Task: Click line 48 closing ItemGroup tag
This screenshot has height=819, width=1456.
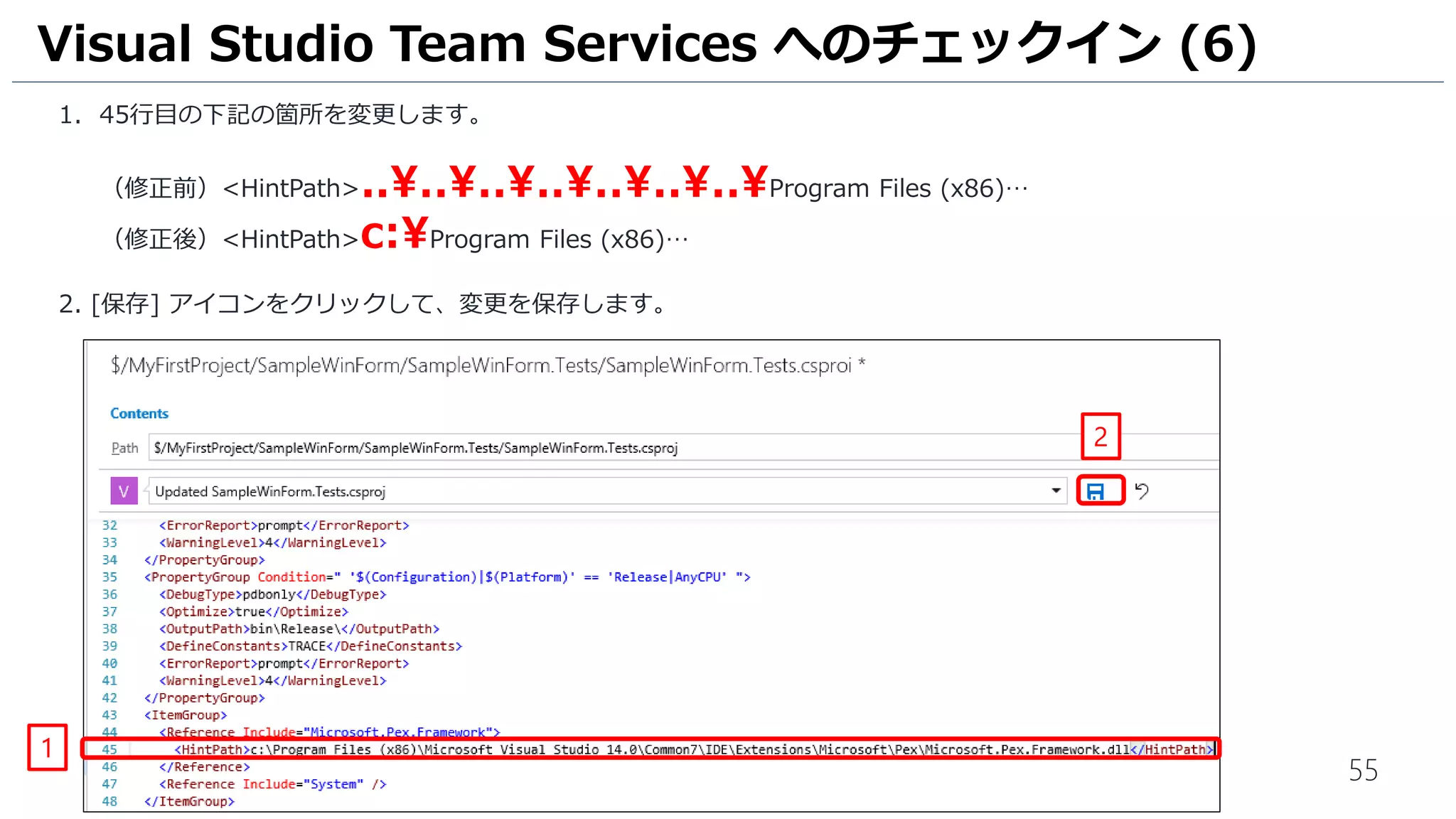Action: tap(189, 801)
